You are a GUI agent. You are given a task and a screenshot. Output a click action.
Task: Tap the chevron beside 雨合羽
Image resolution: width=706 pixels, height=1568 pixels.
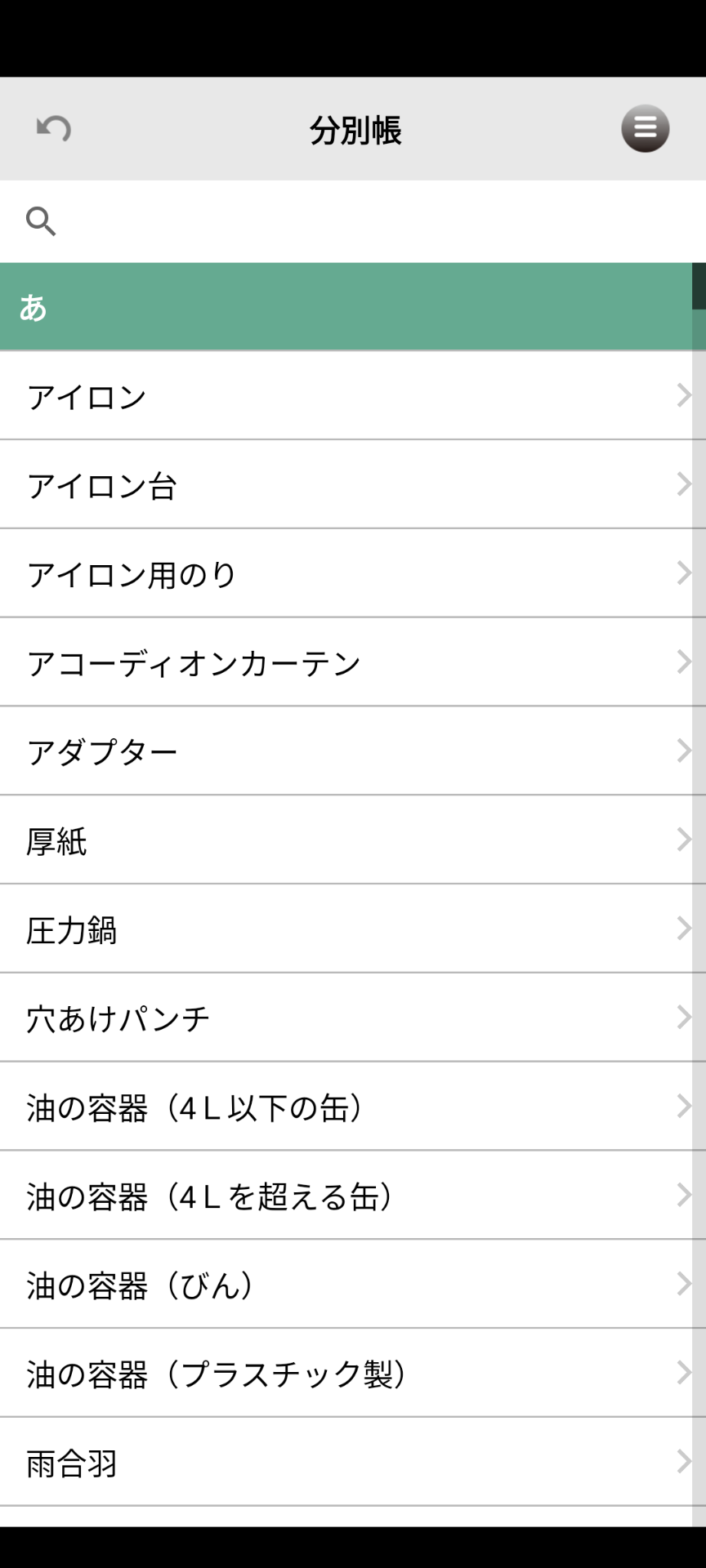click(x=683, y=1462)
